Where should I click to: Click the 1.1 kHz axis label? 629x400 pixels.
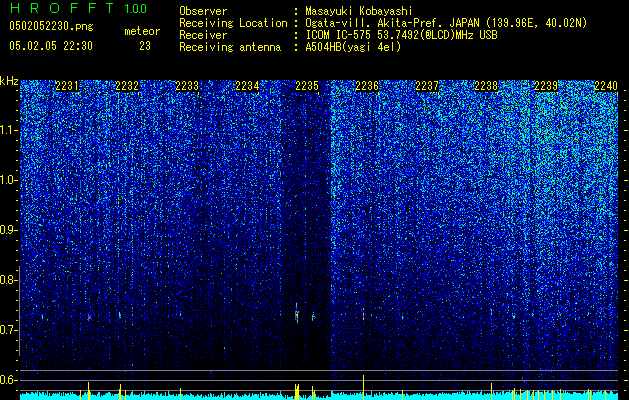pyautogui.click(x=8, y=130)
